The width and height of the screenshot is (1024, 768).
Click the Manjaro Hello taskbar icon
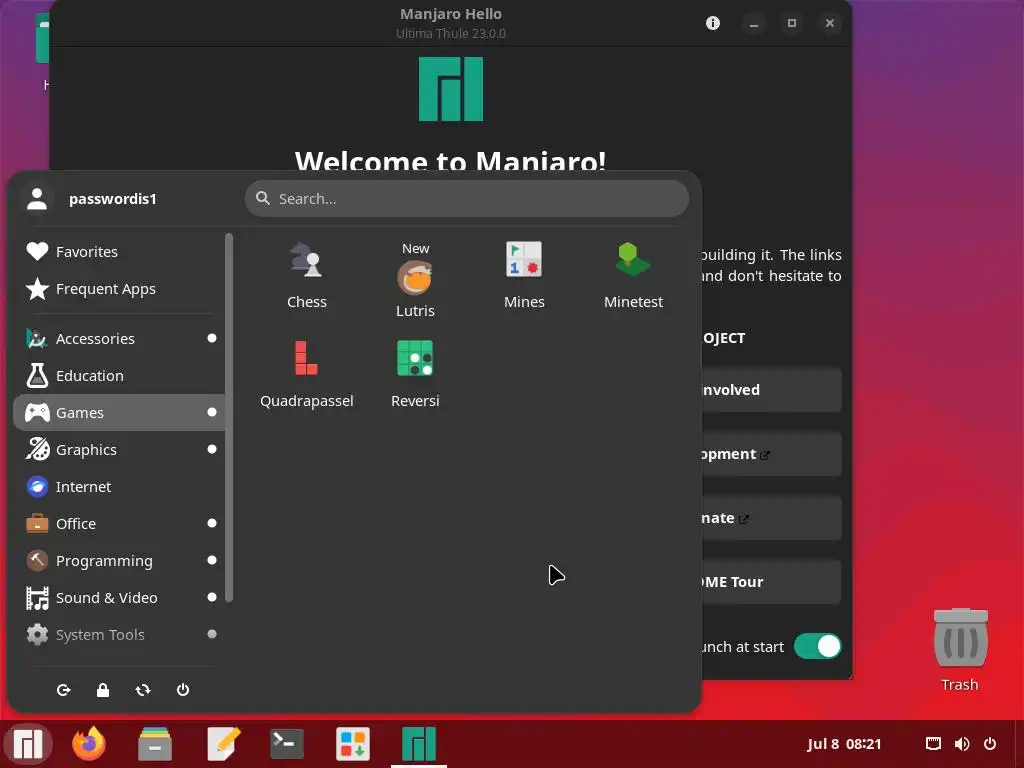tap(419, 744)
